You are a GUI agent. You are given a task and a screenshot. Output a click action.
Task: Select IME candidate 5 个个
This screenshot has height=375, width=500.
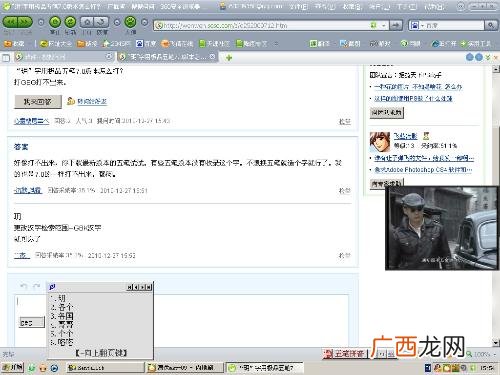coord(62,333)
